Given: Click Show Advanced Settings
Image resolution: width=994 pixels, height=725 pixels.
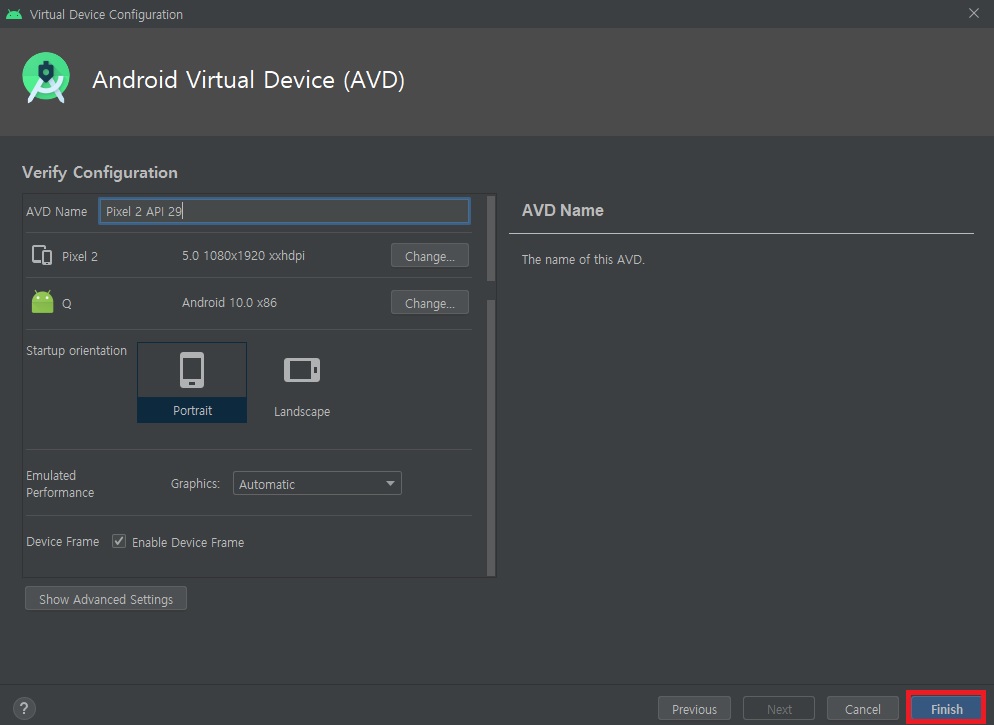Looking at the screenshot, I should [106, 598].
